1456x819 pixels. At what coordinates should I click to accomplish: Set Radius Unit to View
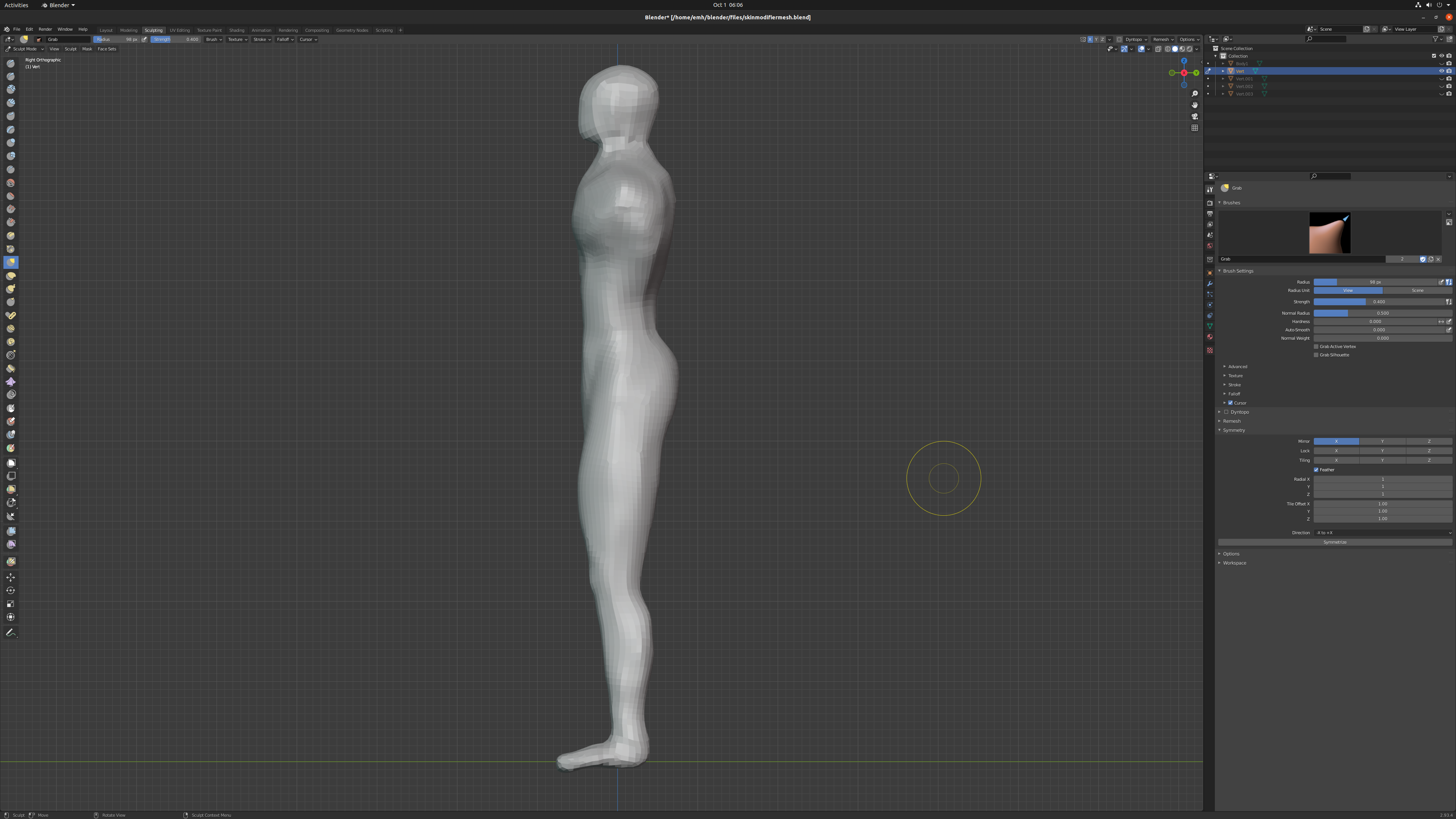[1348, 290]
